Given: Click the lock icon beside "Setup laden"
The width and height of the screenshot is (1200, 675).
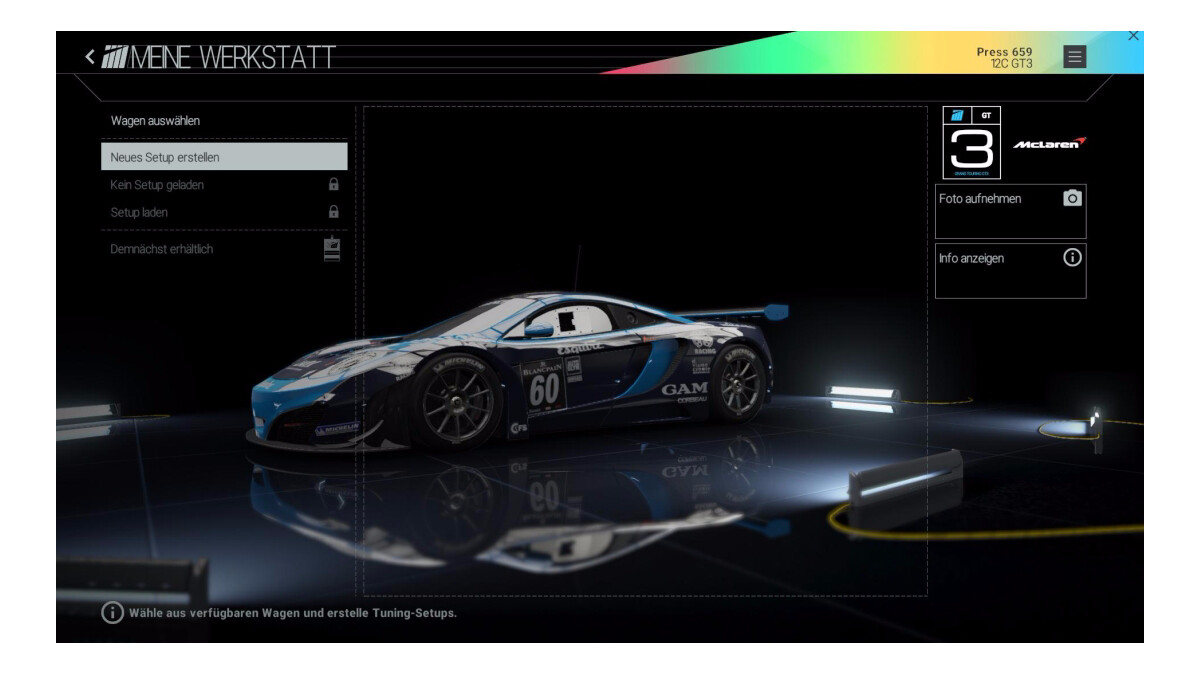Looking at the screenshot, I should 333,210.
